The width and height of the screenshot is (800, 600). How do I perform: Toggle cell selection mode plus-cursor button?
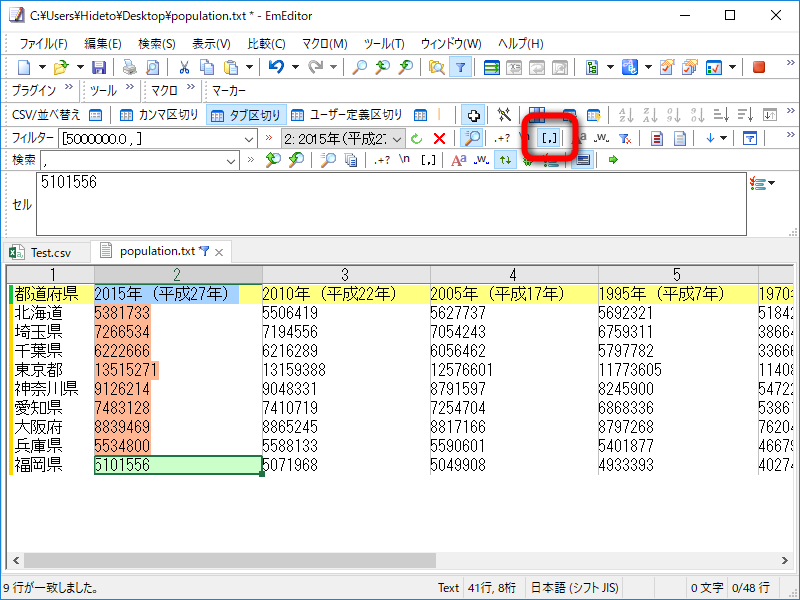(473, 115)
